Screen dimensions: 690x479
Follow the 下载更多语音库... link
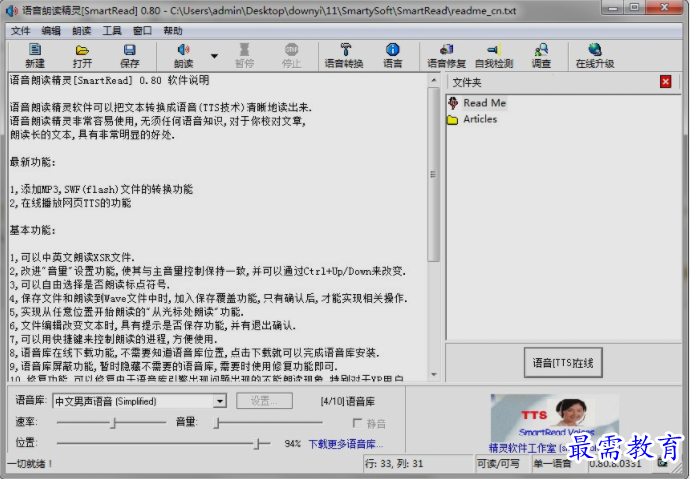345,444
